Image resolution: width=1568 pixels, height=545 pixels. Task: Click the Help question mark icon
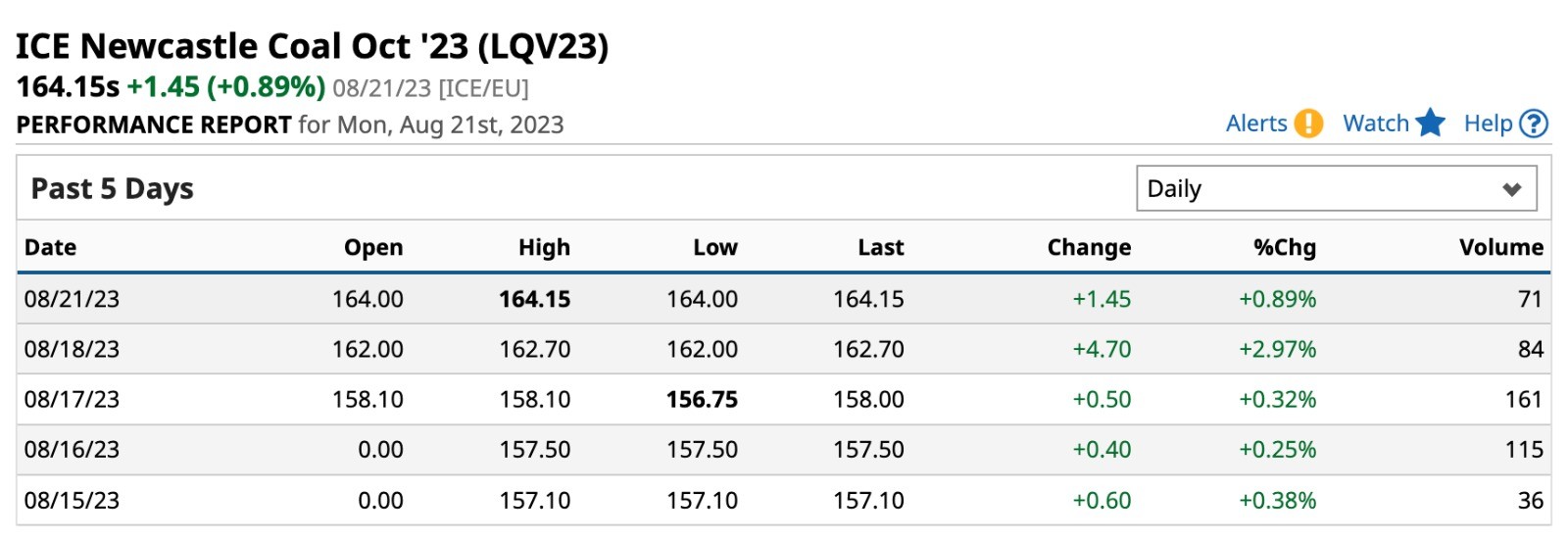click(x=1534, y=124)
